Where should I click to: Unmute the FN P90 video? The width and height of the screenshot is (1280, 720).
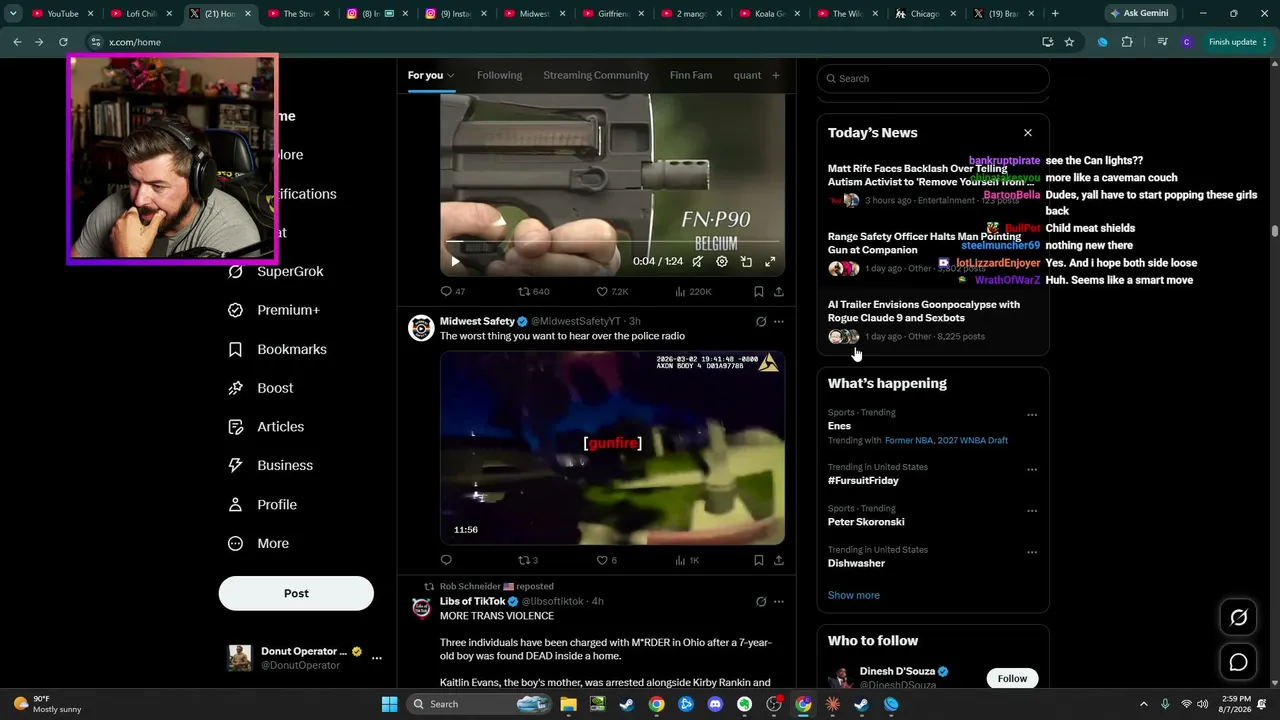[697, 262]
